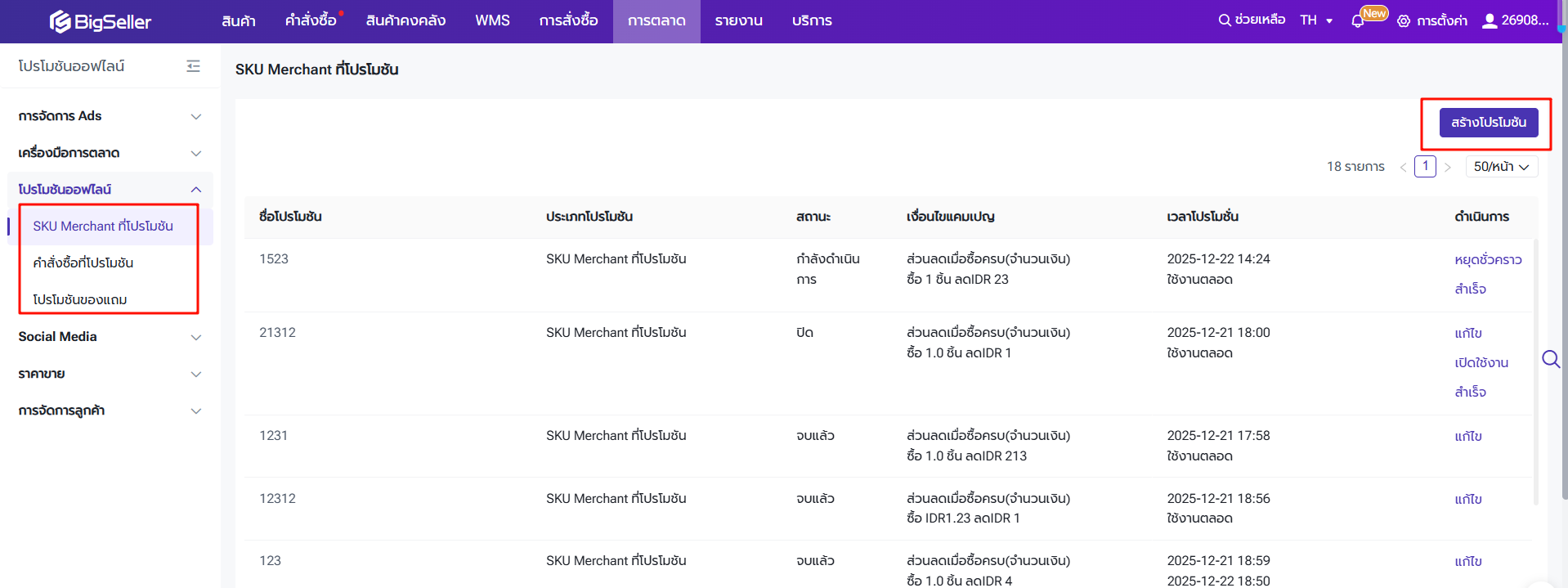Open the 50/หน้า page size dropdown

point(1501,167)
